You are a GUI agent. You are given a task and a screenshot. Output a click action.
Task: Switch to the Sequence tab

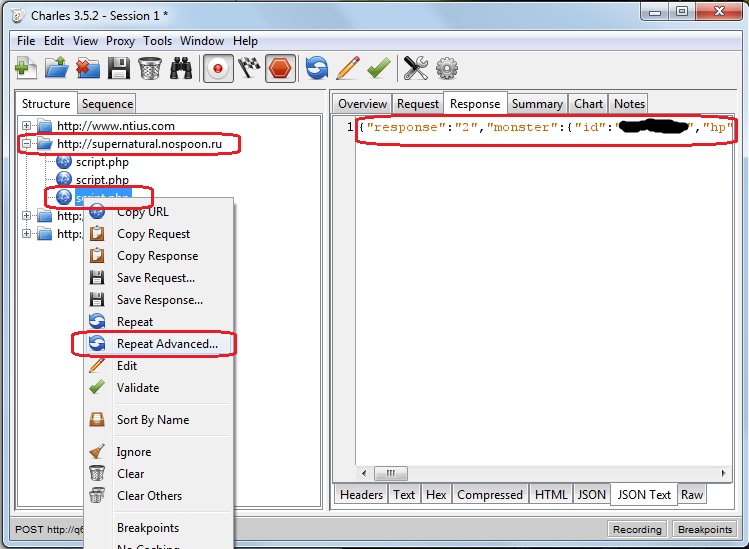[107, 104]
